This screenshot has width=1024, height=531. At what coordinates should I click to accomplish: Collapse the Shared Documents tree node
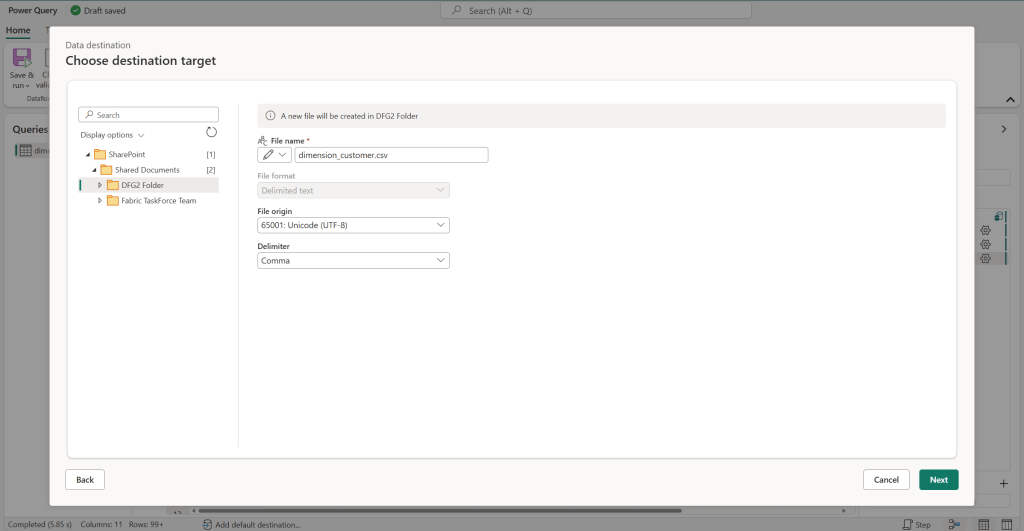pyautogui.click(x=94, y=170)
